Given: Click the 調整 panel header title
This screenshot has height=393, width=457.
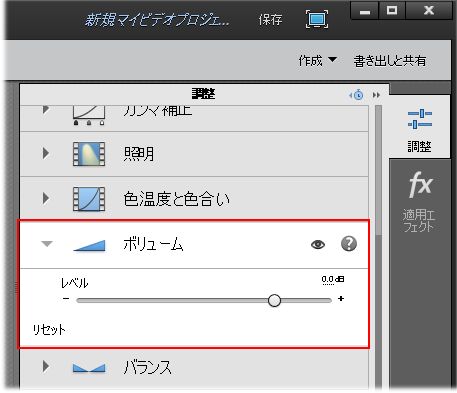Looking at the screenshot, I should [x=203, y=94].
